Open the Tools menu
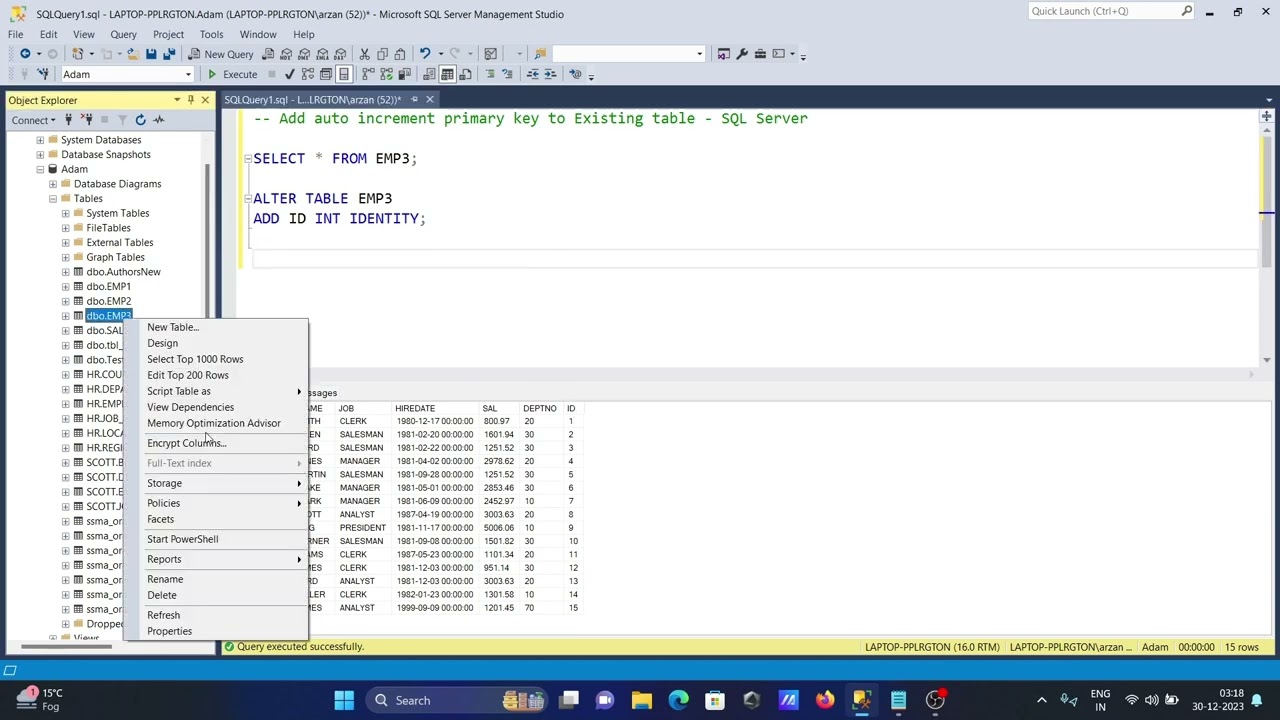The image size is (1280, 720). click(211, 34)
